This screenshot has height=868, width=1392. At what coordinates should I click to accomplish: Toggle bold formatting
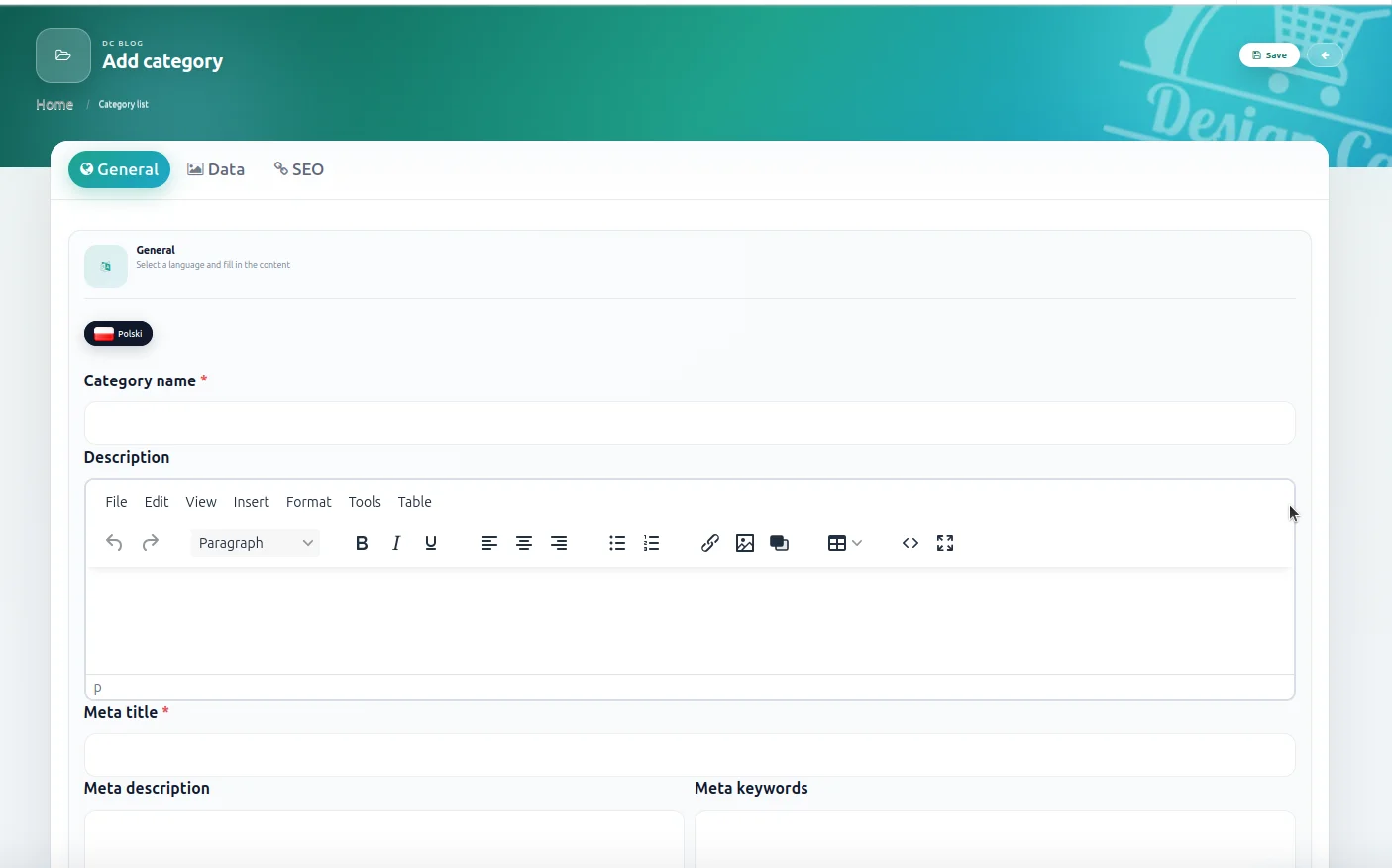[362, 543]
